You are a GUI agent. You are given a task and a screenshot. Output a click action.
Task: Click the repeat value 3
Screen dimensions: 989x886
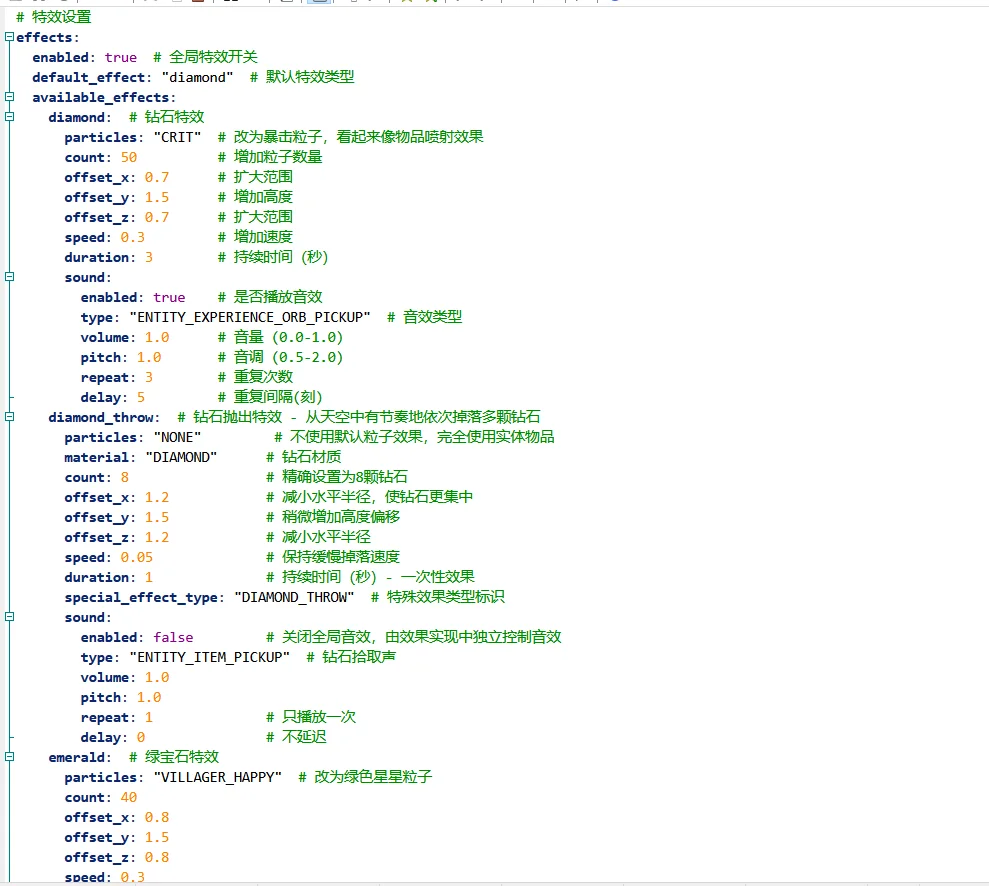[x=149, y=378]
